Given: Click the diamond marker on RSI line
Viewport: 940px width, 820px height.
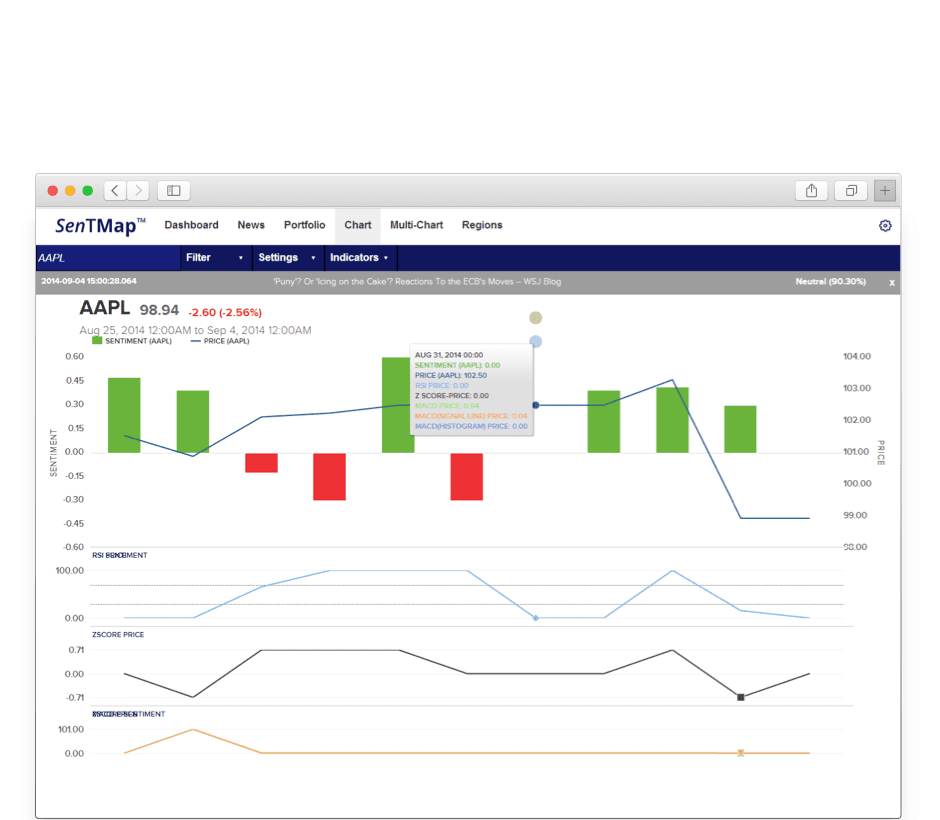Looking at the screenshot, I should (536, 618).
